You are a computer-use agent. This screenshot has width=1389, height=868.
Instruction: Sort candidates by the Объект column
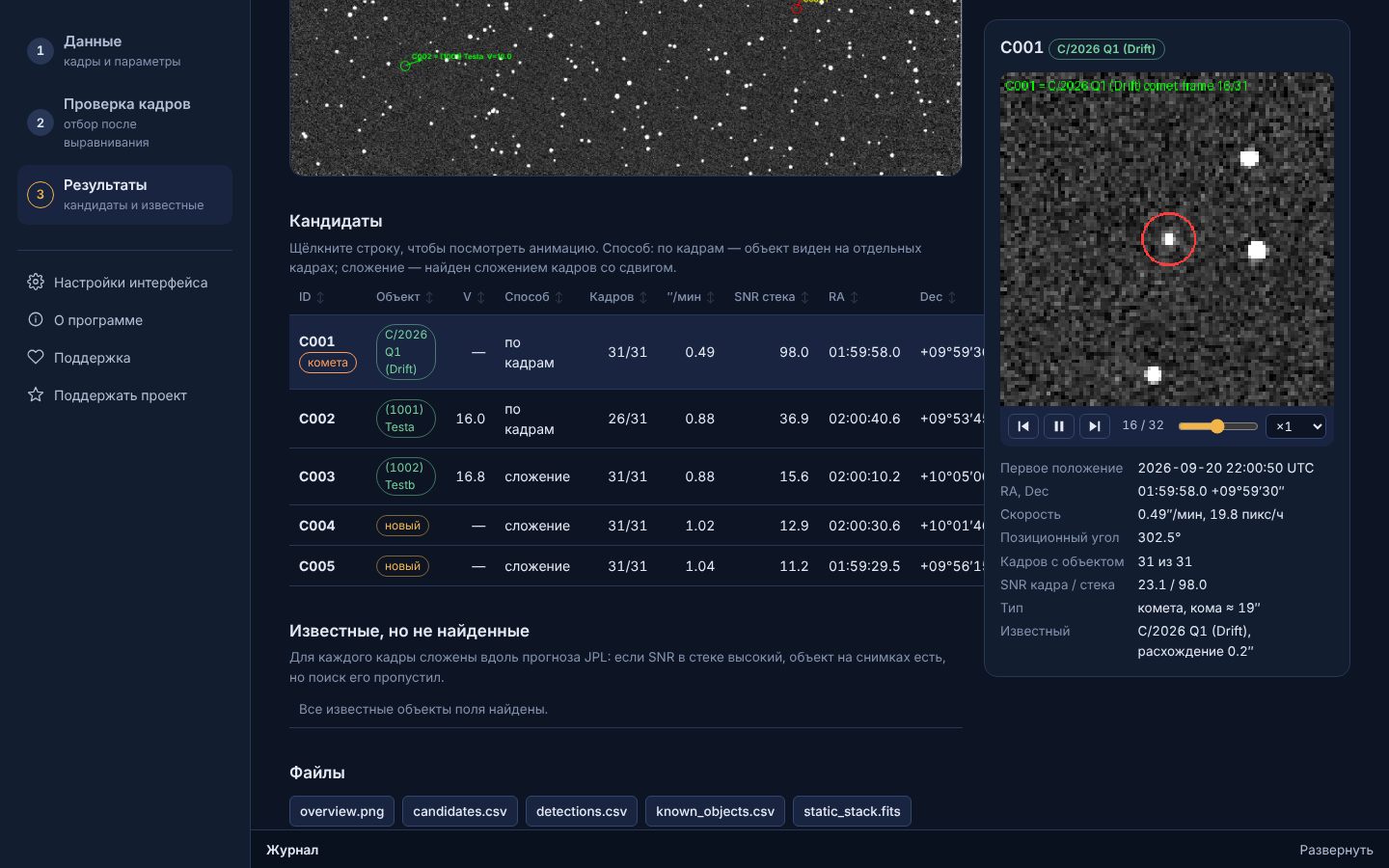(x=405, y=297)
